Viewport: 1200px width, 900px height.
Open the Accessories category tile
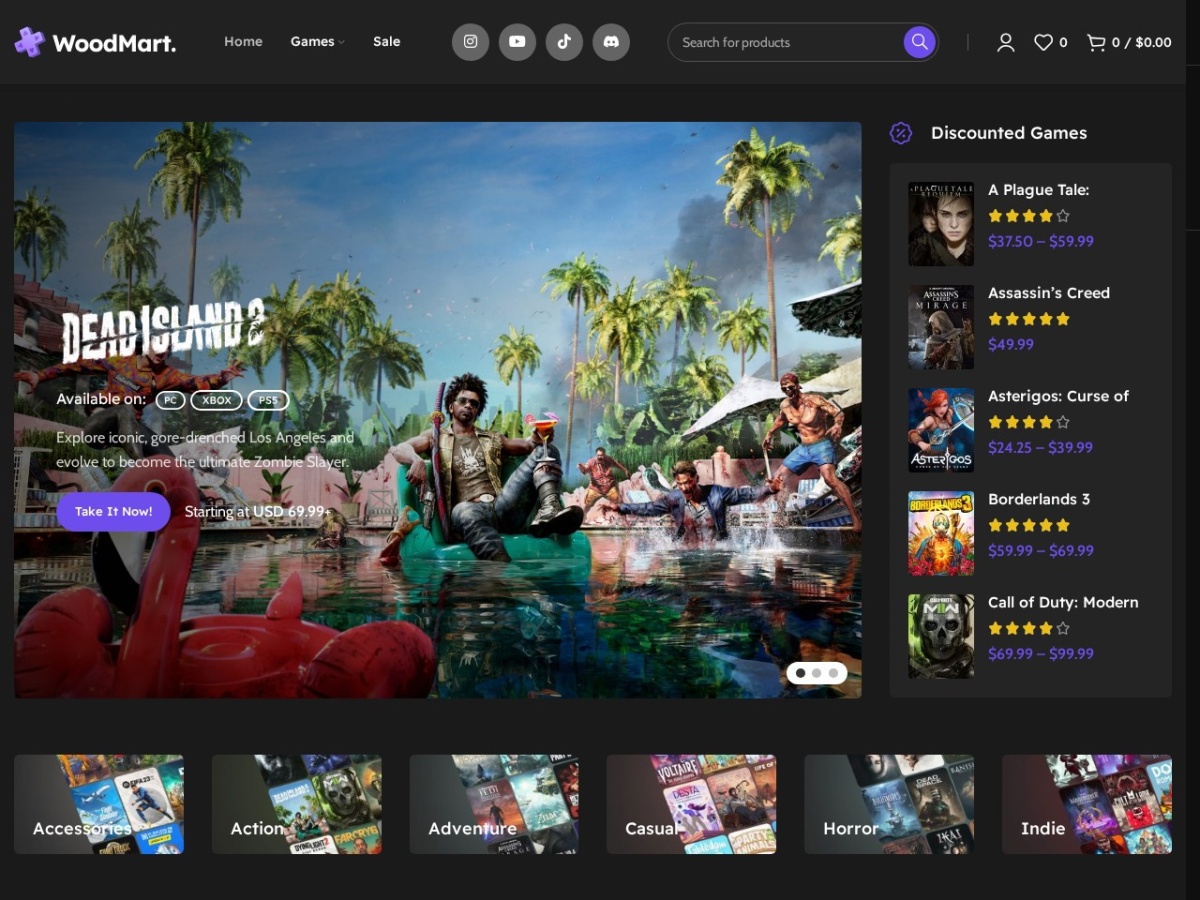pos(99,804)
